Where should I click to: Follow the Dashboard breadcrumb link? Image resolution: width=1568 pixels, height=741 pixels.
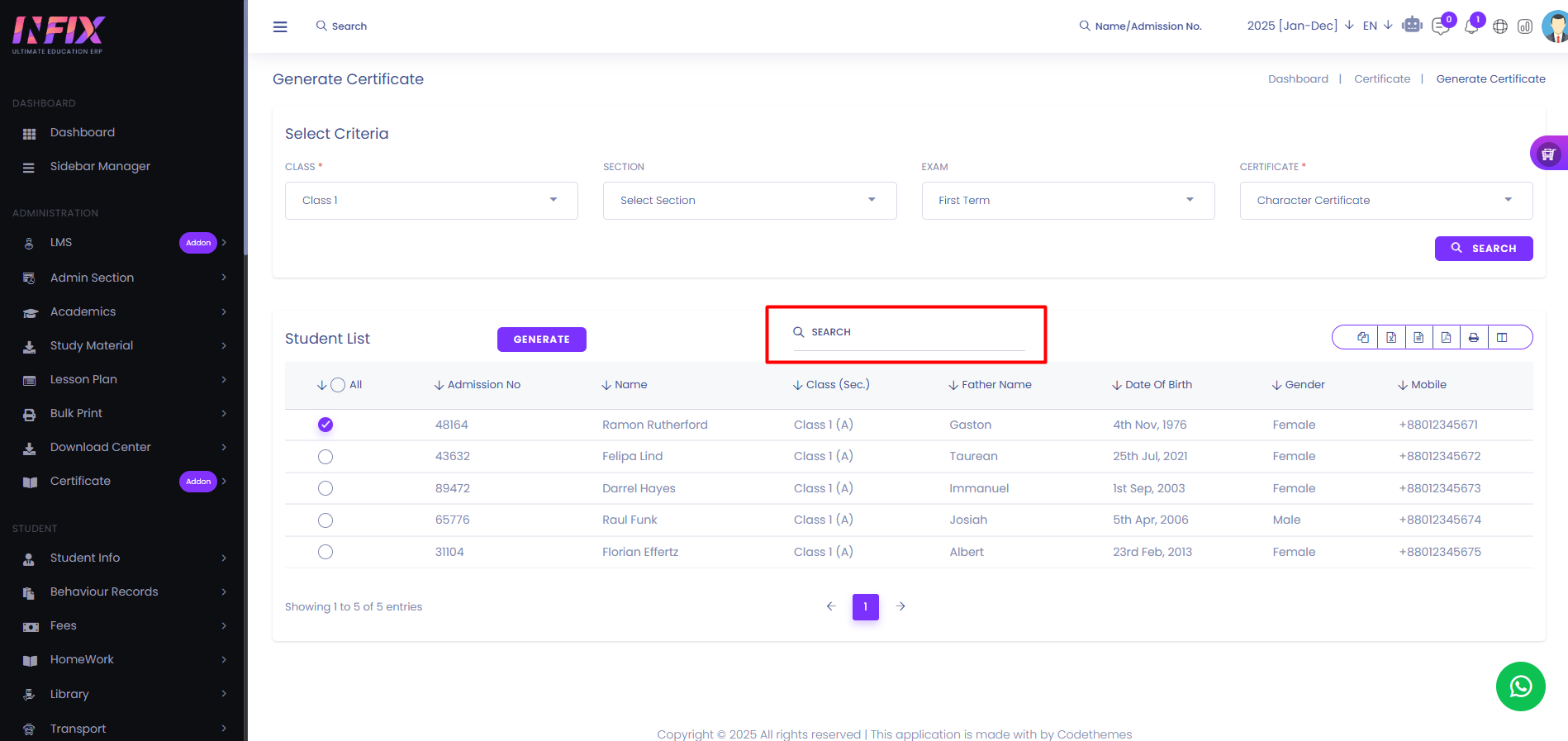(x=1298, y=79)
